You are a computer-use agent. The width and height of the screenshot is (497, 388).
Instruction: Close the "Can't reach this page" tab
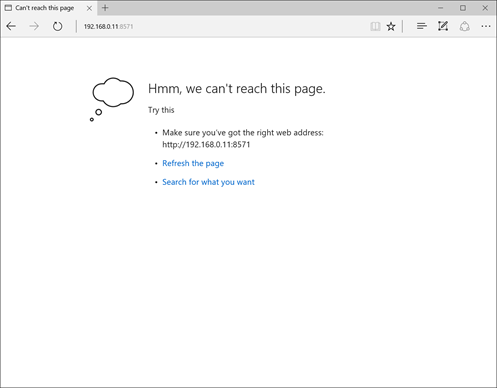pyautogui.click(x=89, y=8)
